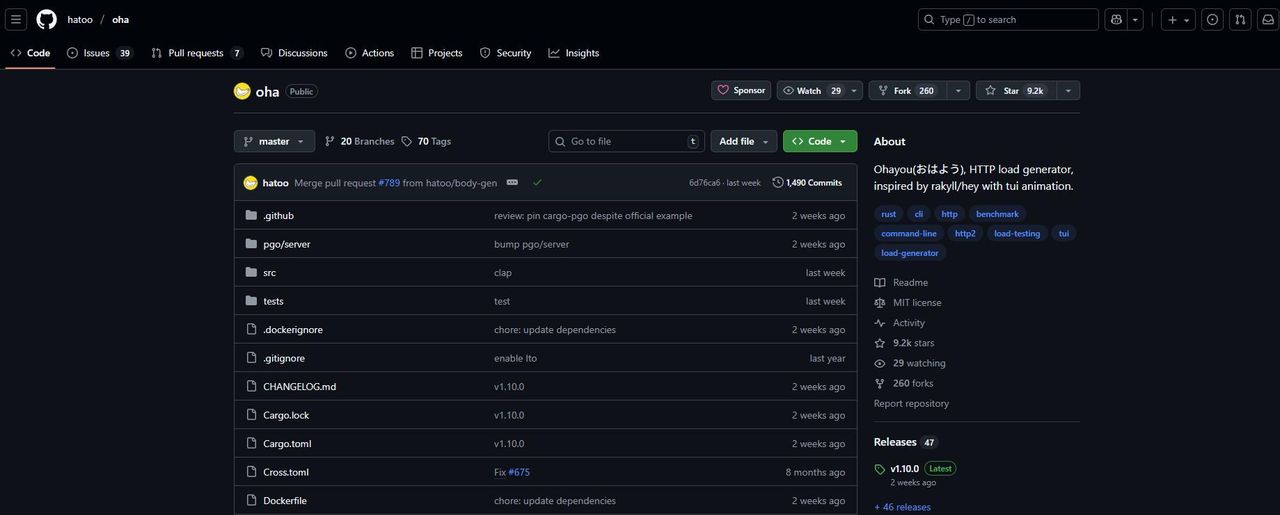The width and height of the screenshot is (1280, 515).
Task: Click the Readme book icon in About
Action: coord(880,283)
